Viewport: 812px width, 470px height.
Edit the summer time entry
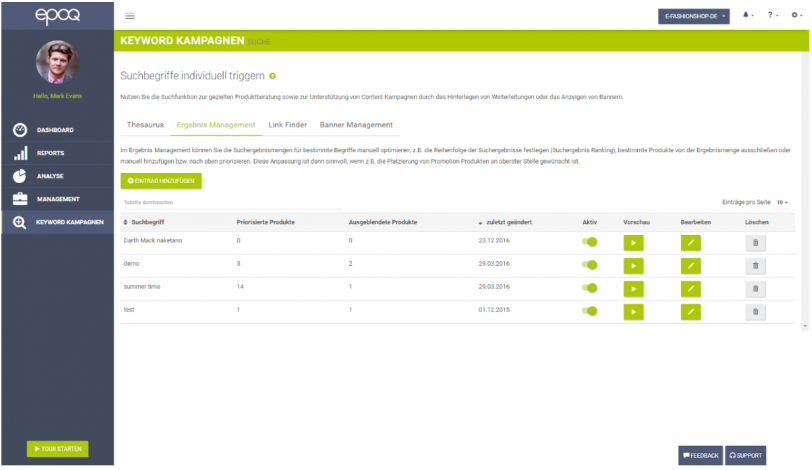tap(691, 289)
